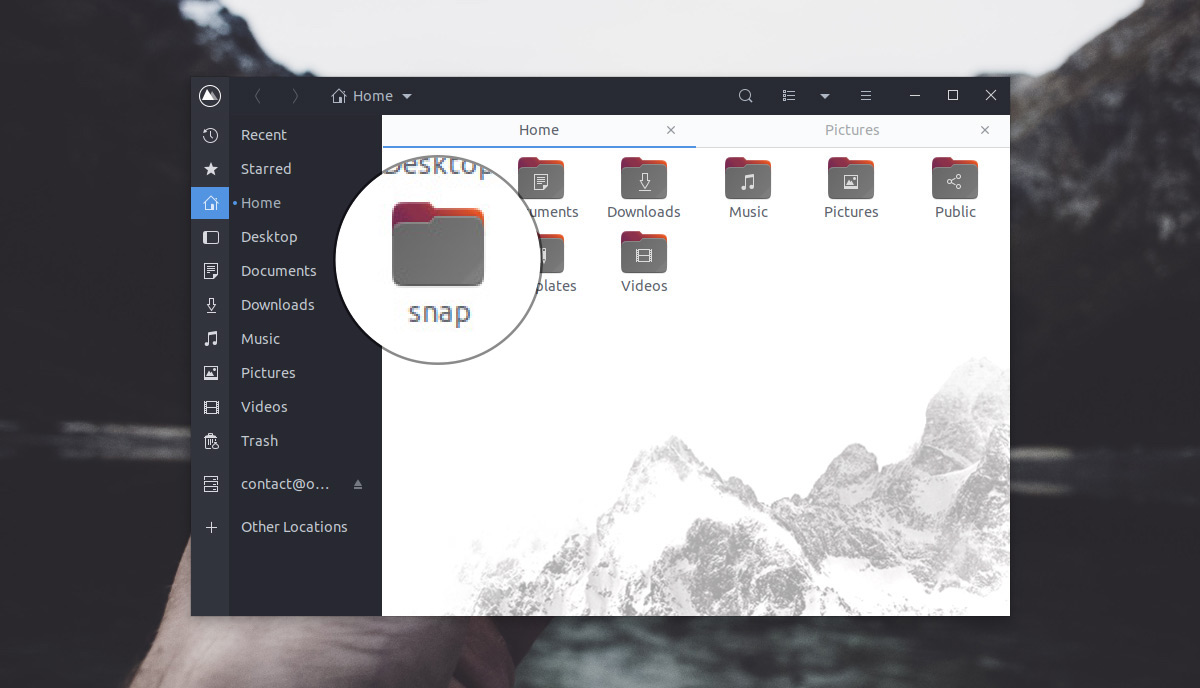Select the Public folder

(954, 180)
